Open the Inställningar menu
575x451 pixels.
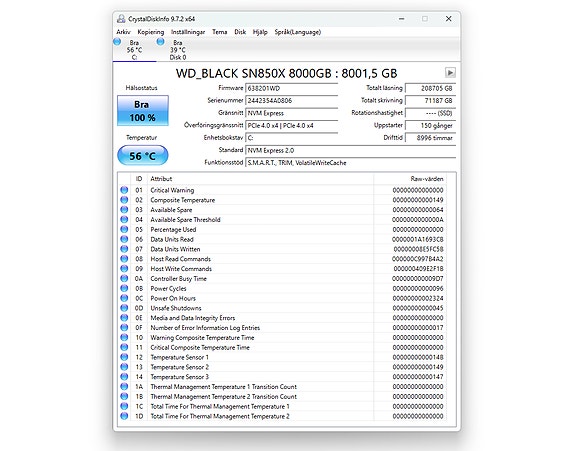coord(188,32)
